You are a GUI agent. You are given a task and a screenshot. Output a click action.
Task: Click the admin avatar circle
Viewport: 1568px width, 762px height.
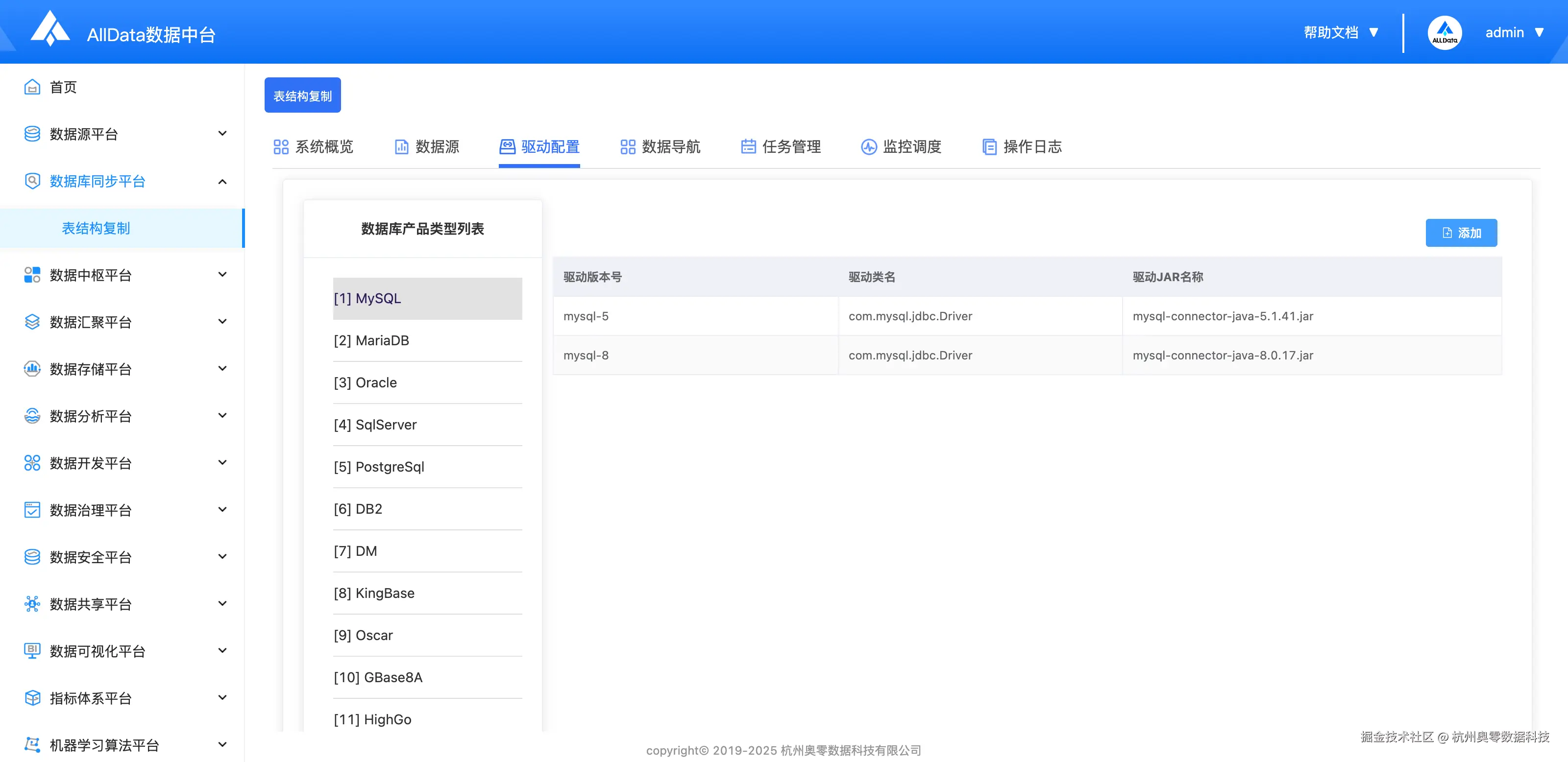pyautogui.click(x=1445, y=32)
